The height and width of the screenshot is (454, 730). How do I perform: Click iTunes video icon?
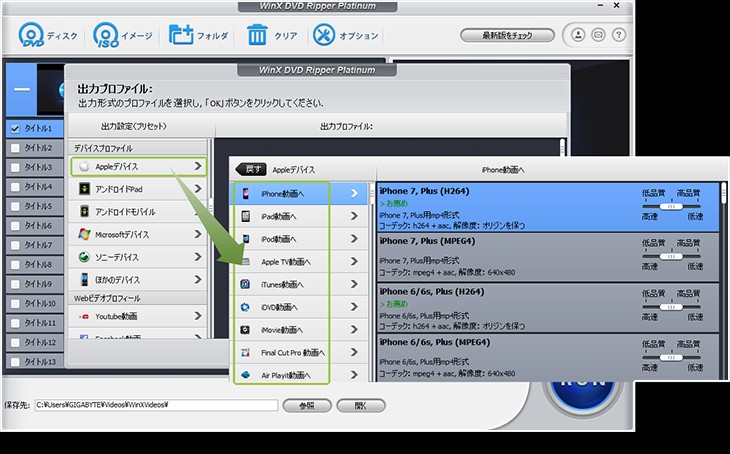(x=245, y=284)
